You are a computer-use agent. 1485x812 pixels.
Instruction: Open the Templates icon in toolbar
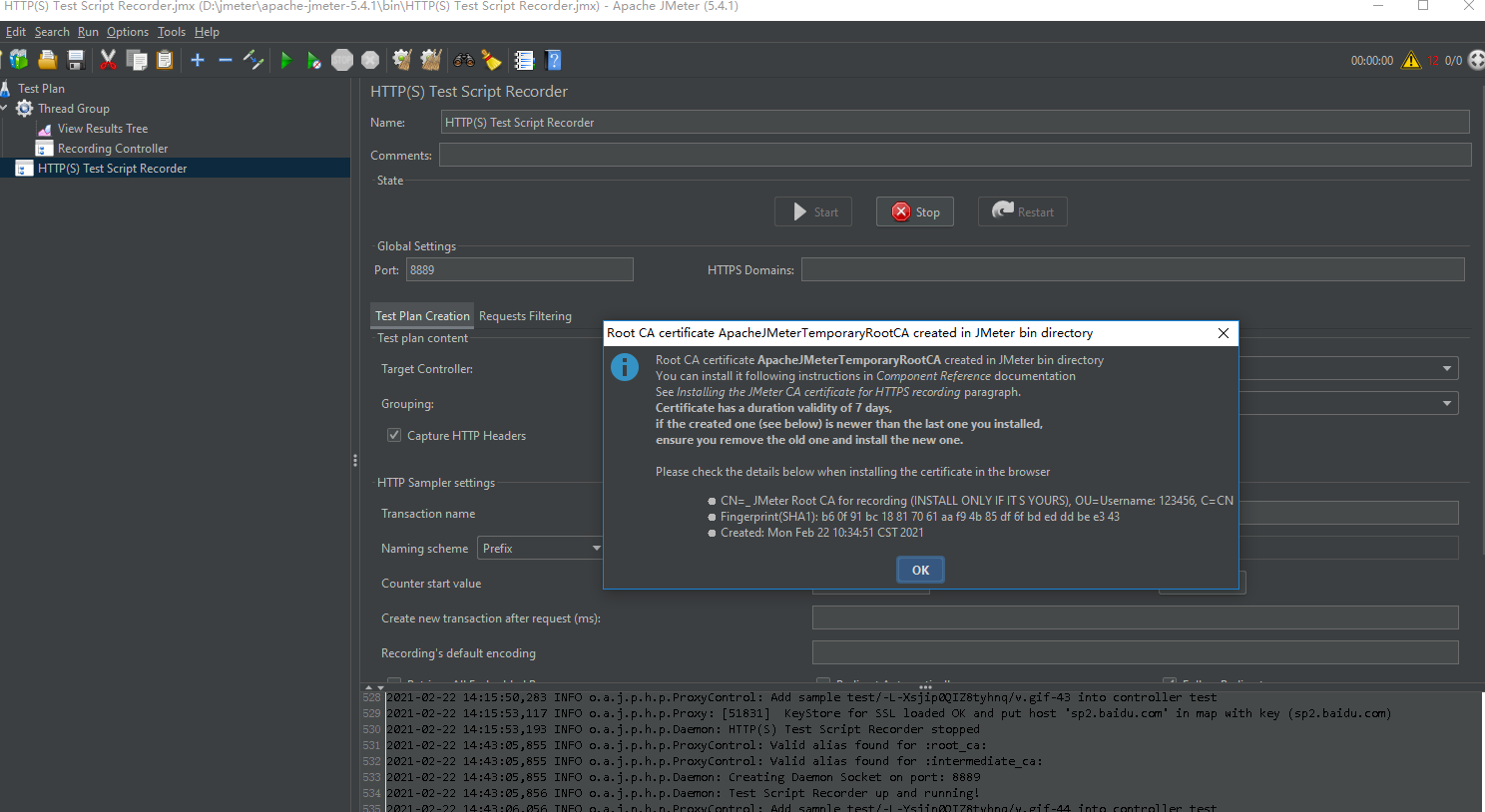point(19,60)
